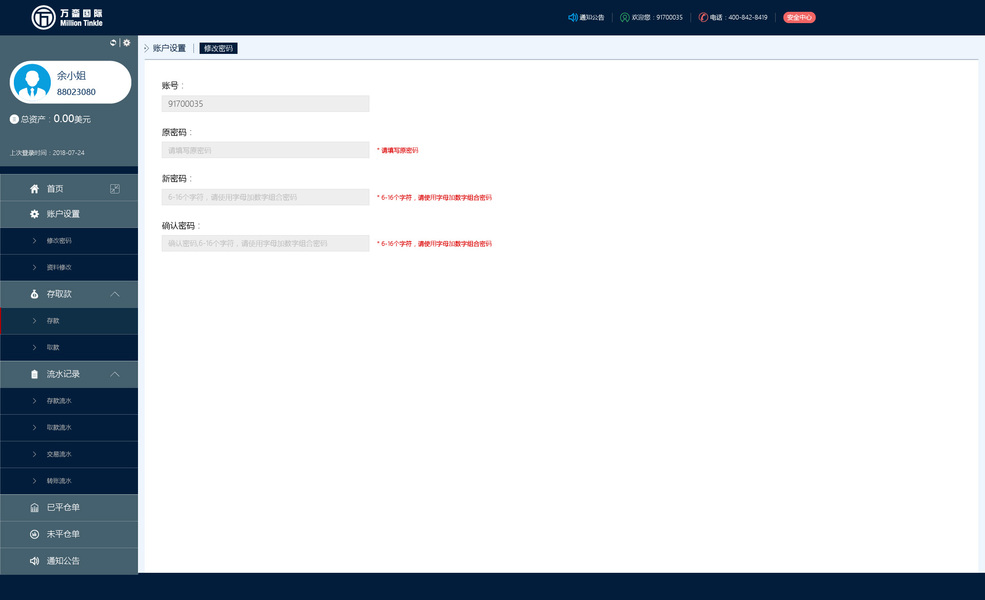Click the bank icon beside 已平仓单
The width and height of the screenshot is (985, 600).
(35, 508)
